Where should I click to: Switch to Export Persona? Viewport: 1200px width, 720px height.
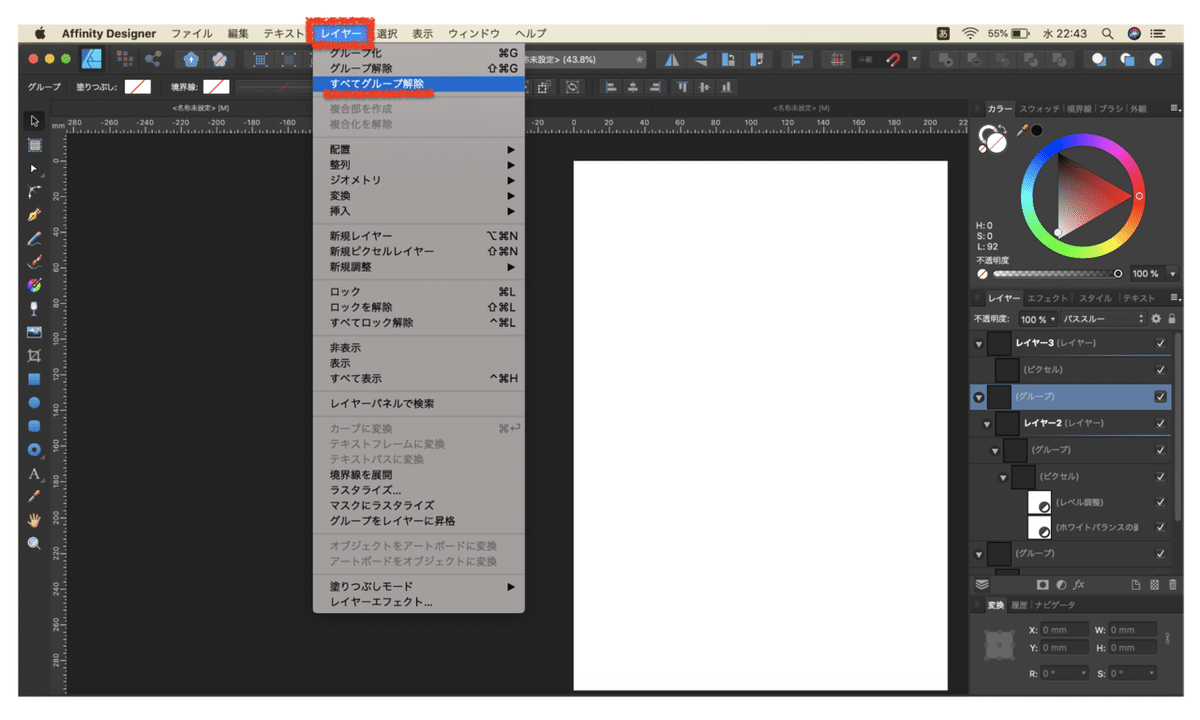point(153,59)
